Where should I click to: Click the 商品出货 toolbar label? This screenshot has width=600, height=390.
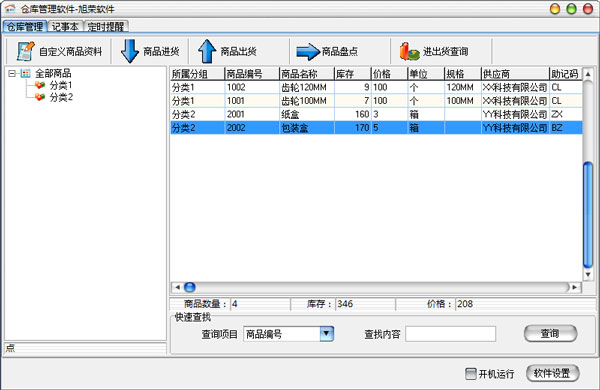(238, 51)
